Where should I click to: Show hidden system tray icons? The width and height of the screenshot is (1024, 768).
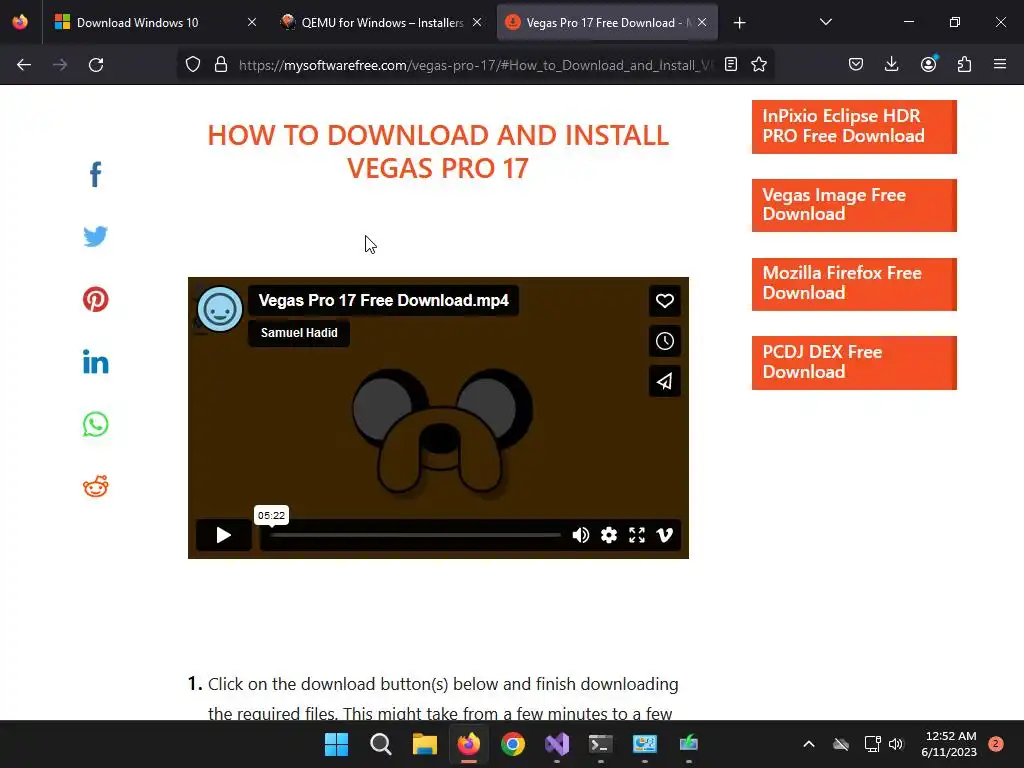click(x=808, y=744)
